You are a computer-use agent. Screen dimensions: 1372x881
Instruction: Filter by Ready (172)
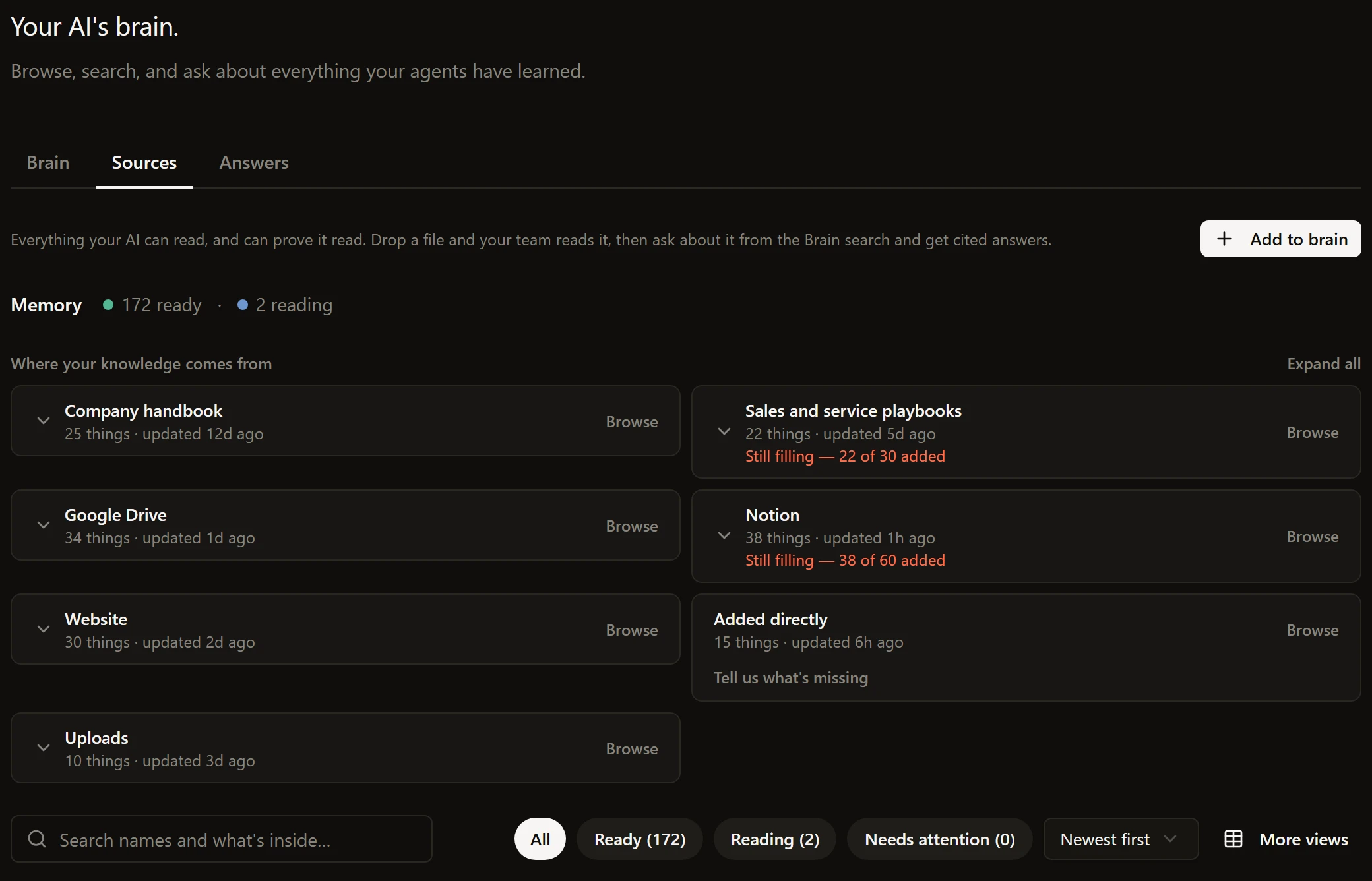[x=640, y=839]
